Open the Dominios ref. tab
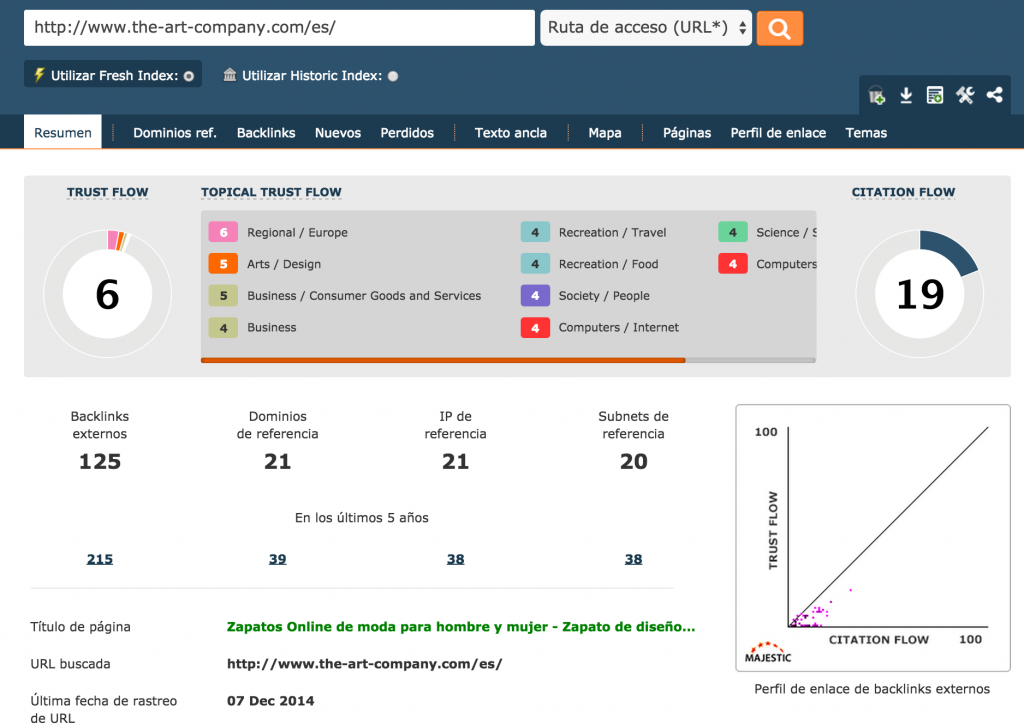Image resolution: width=1024 pixels, height=724 pixels. point(175,133)
